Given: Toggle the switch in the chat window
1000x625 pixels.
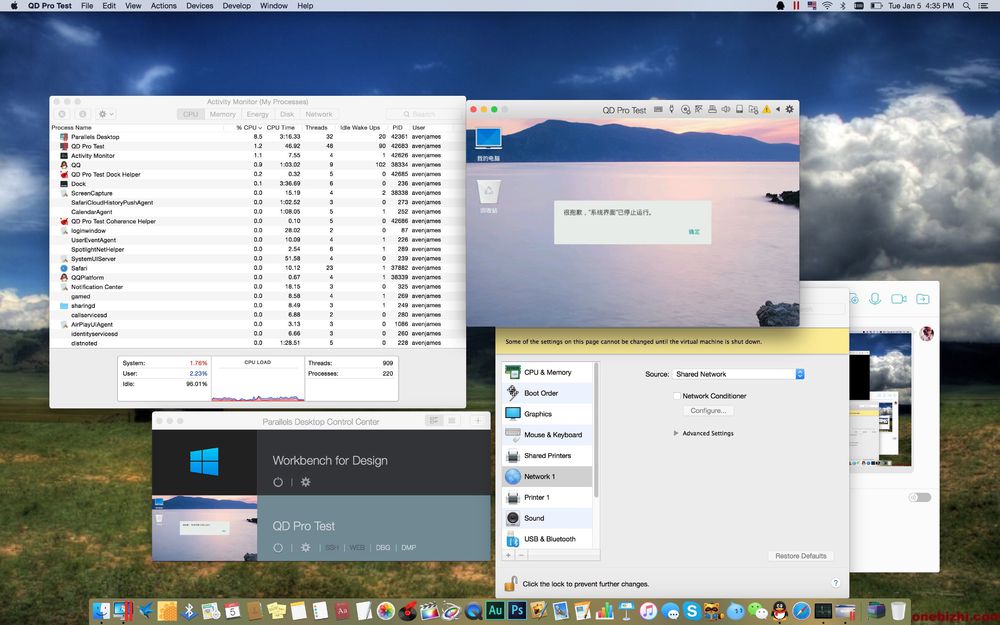Looking at the screenshot, I should (919, 497).
